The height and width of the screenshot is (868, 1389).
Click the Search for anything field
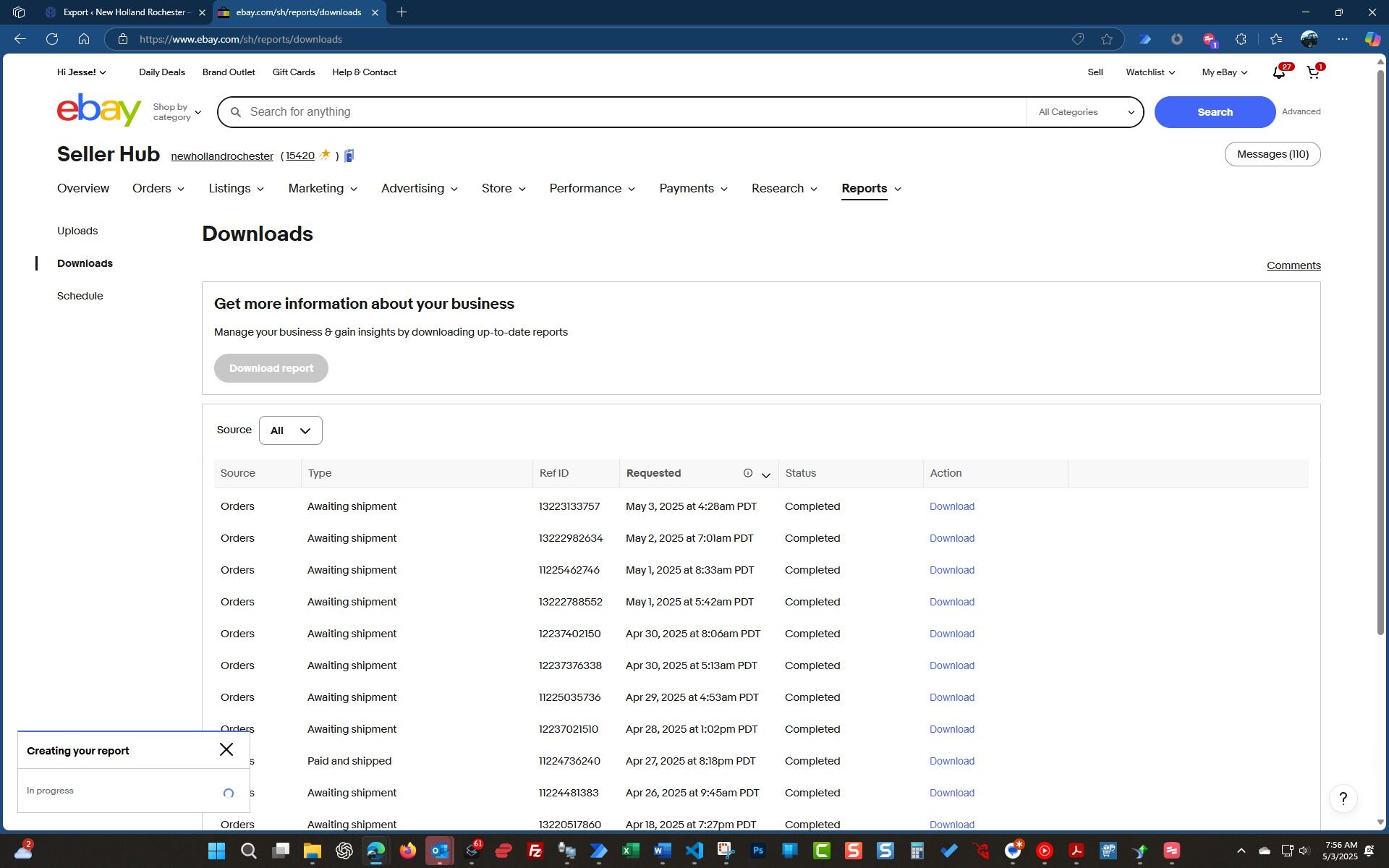629,112
